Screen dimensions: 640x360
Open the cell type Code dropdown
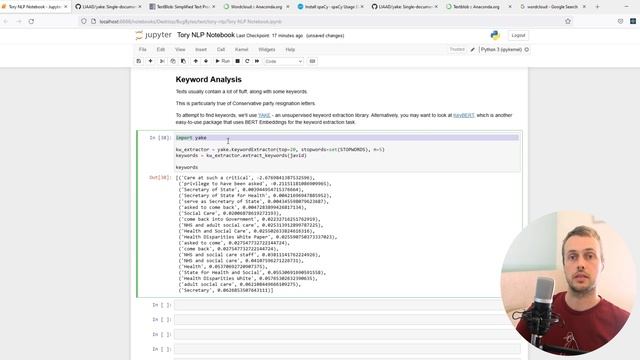coord(283,61)
